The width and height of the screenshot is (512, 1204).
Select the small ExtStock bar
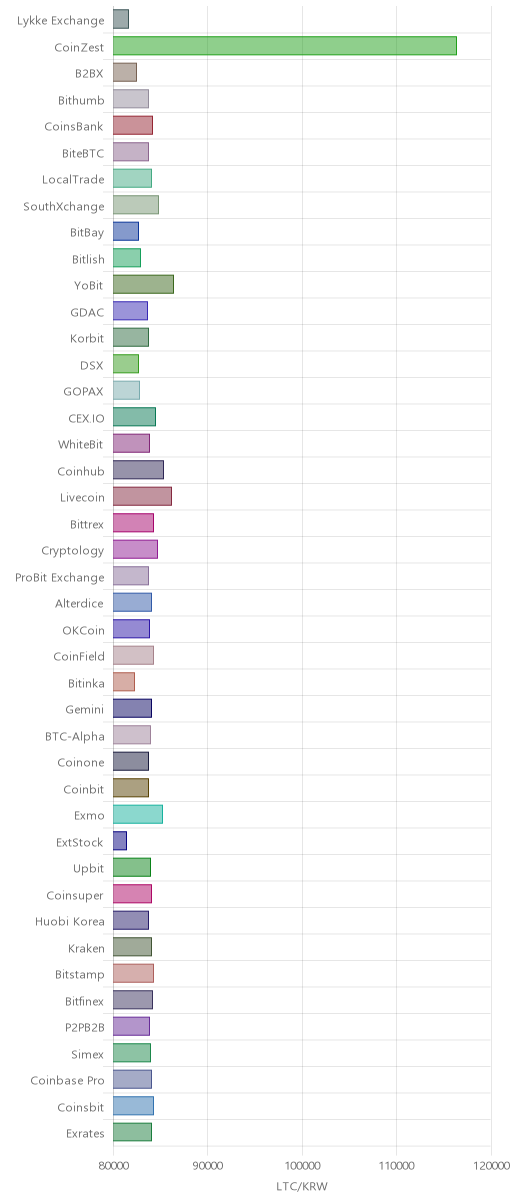[x=120, y=841]
